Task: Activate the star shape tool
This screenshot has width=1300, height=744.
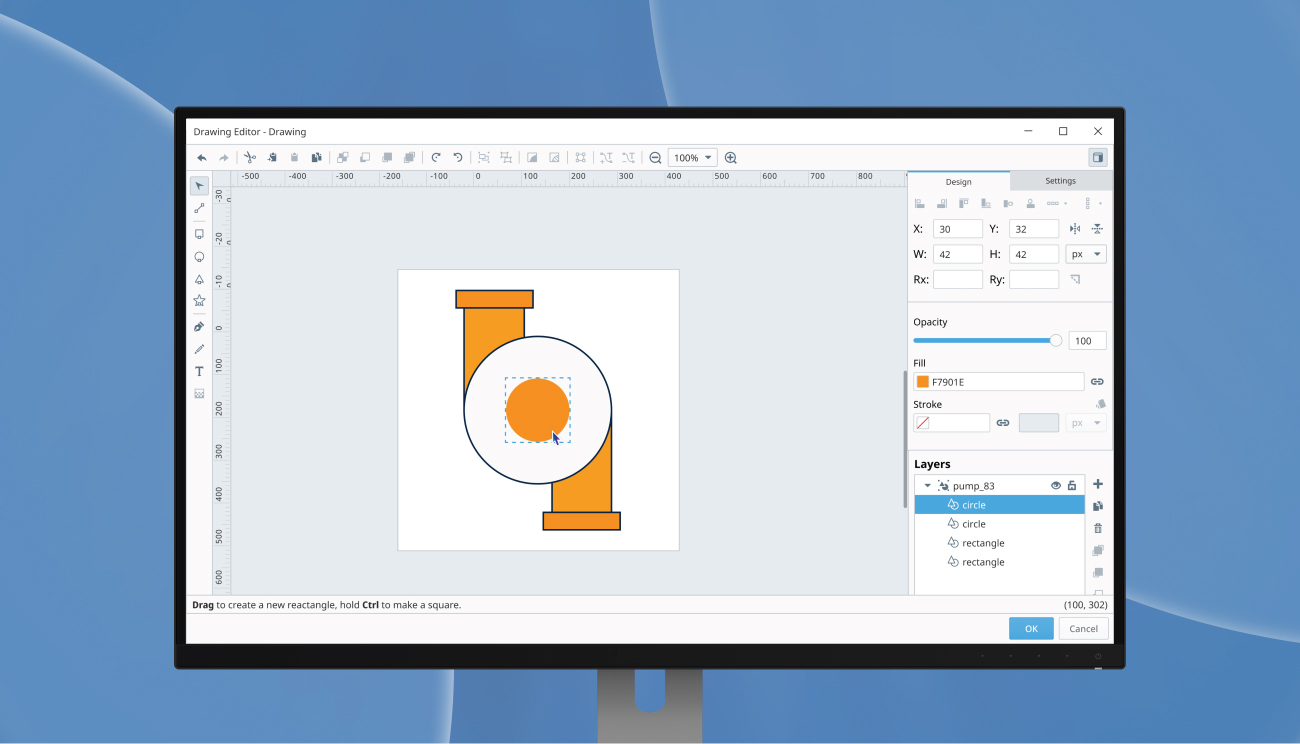Action: (199, 302)
